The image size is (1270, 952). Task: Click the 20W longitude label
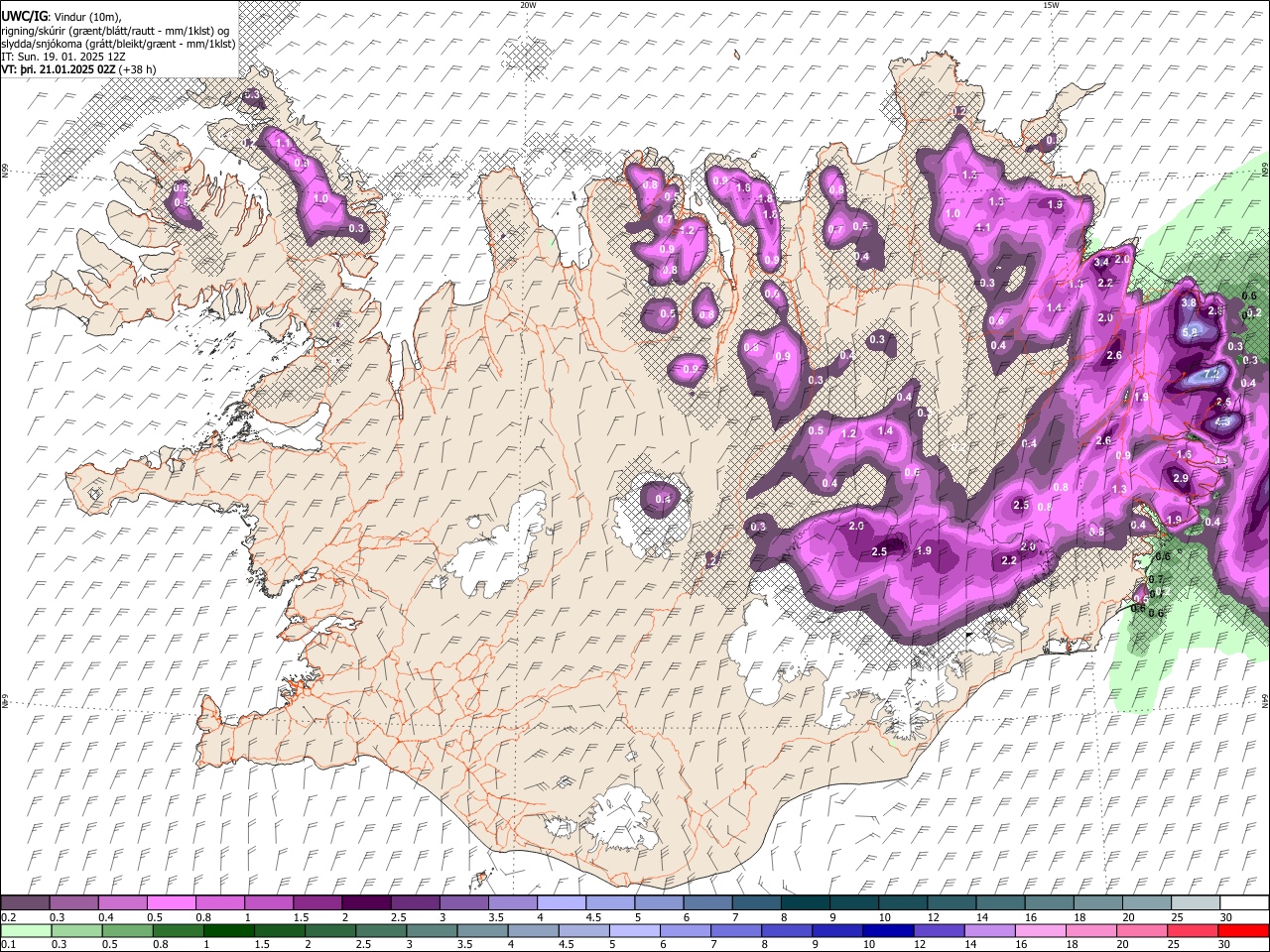528,5
